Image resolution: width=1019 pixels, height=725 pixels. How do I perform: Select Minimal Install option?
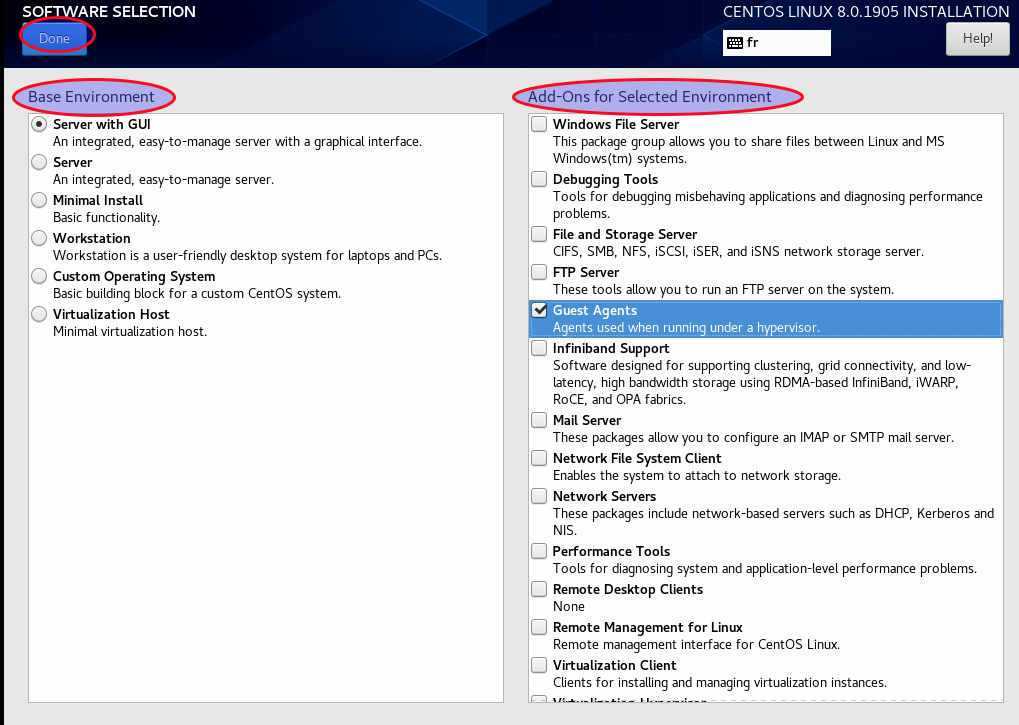(x=39, y=200)
